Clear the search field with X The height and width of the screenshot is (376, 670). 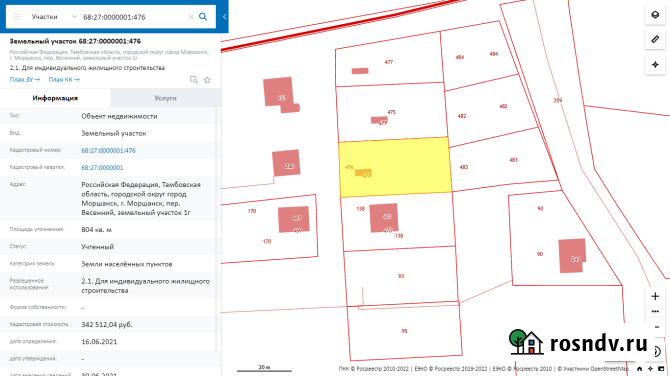tap(191, 17)
